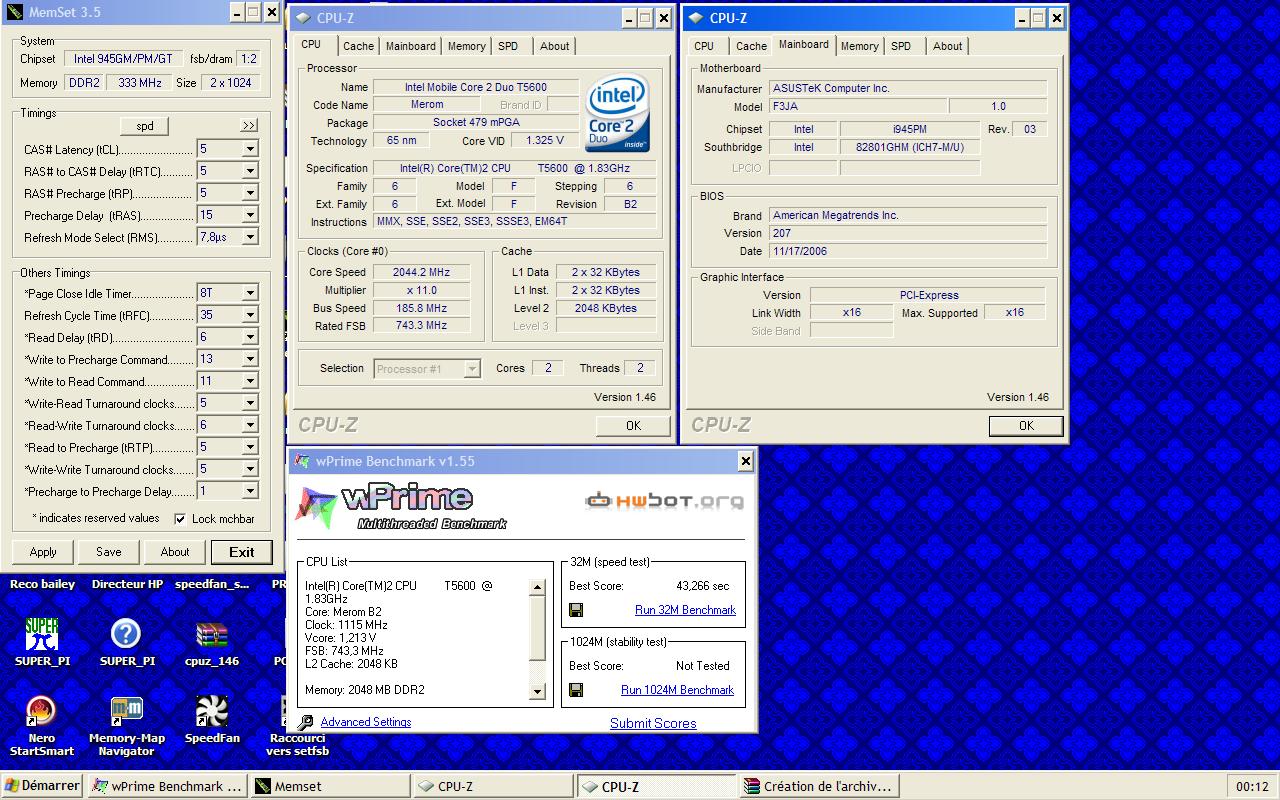Close the wPrime Benchmark window
This screenshot has width=1280, height=800.
pyautogui.click(x=745, y=461)
